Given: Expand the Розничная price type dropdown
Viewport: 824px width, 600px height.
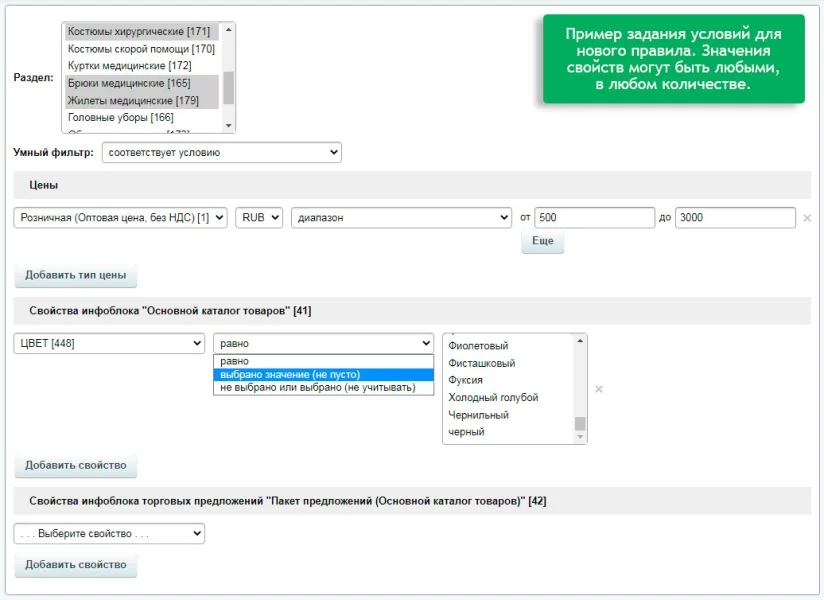Looking at the screenshot, I should click(121, 218).
